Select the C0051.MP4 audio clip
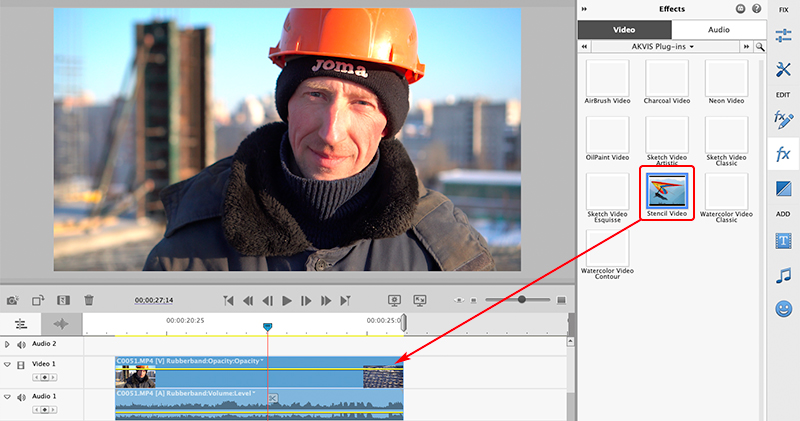The height and width of the screenshot is (421, 800). point(259,405)
